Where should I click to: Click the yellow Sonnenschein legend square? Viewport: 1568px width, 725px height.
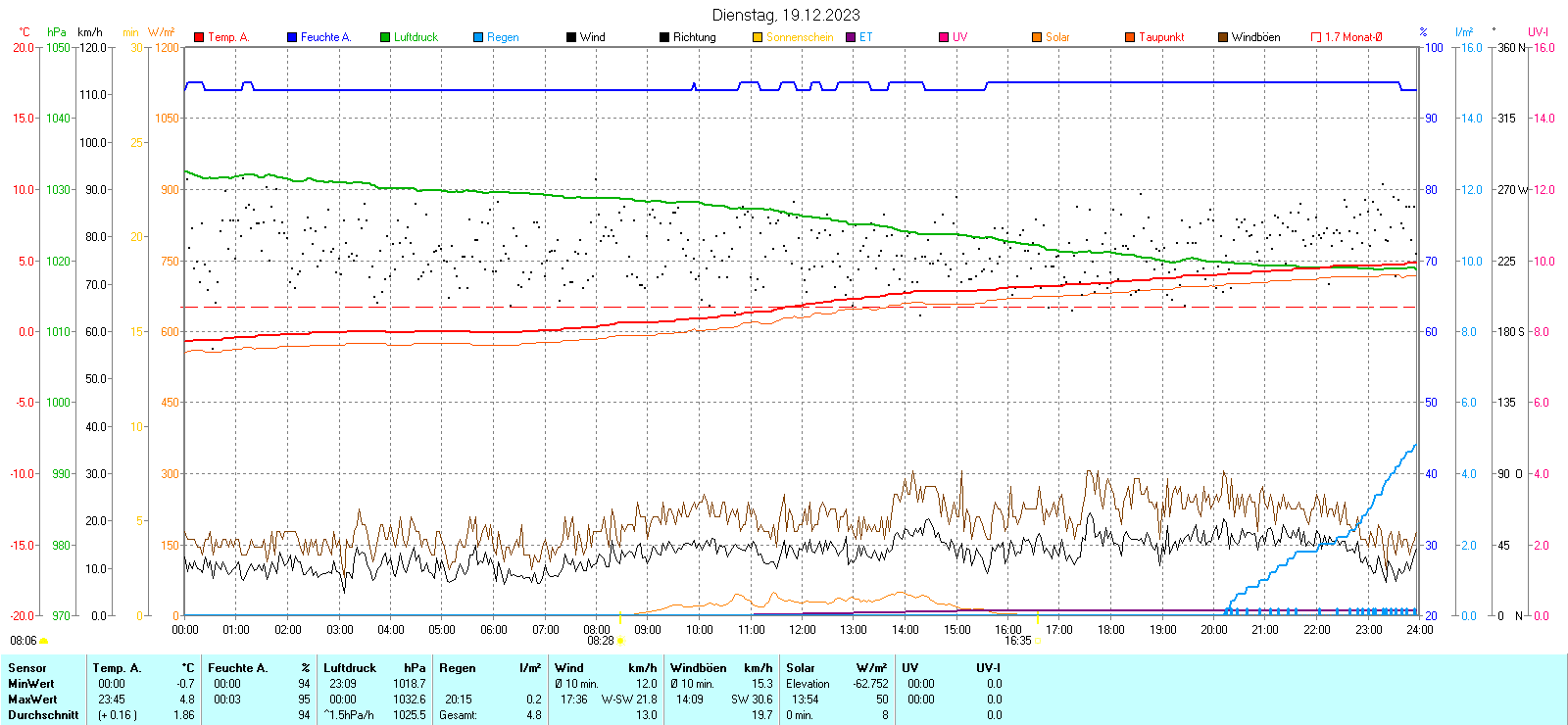[758, 37]
